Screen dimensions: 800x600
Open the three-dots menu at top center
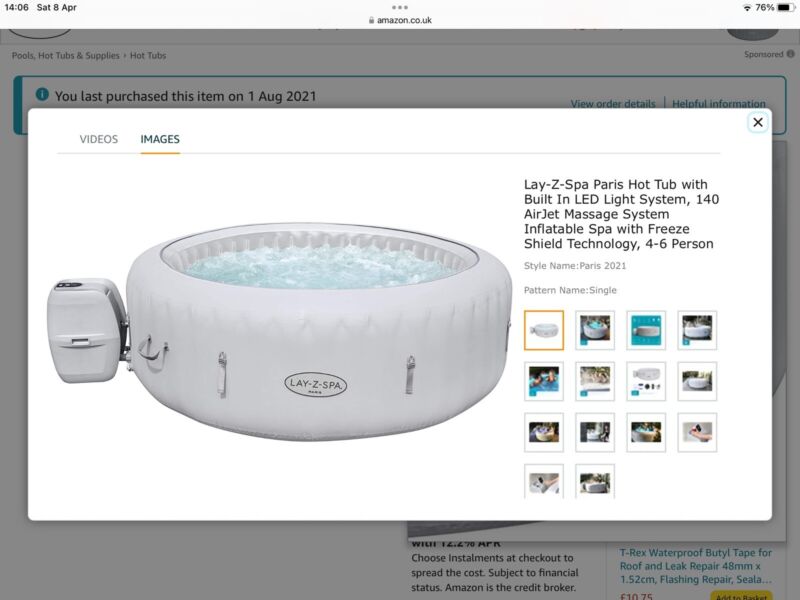[400, 7]
